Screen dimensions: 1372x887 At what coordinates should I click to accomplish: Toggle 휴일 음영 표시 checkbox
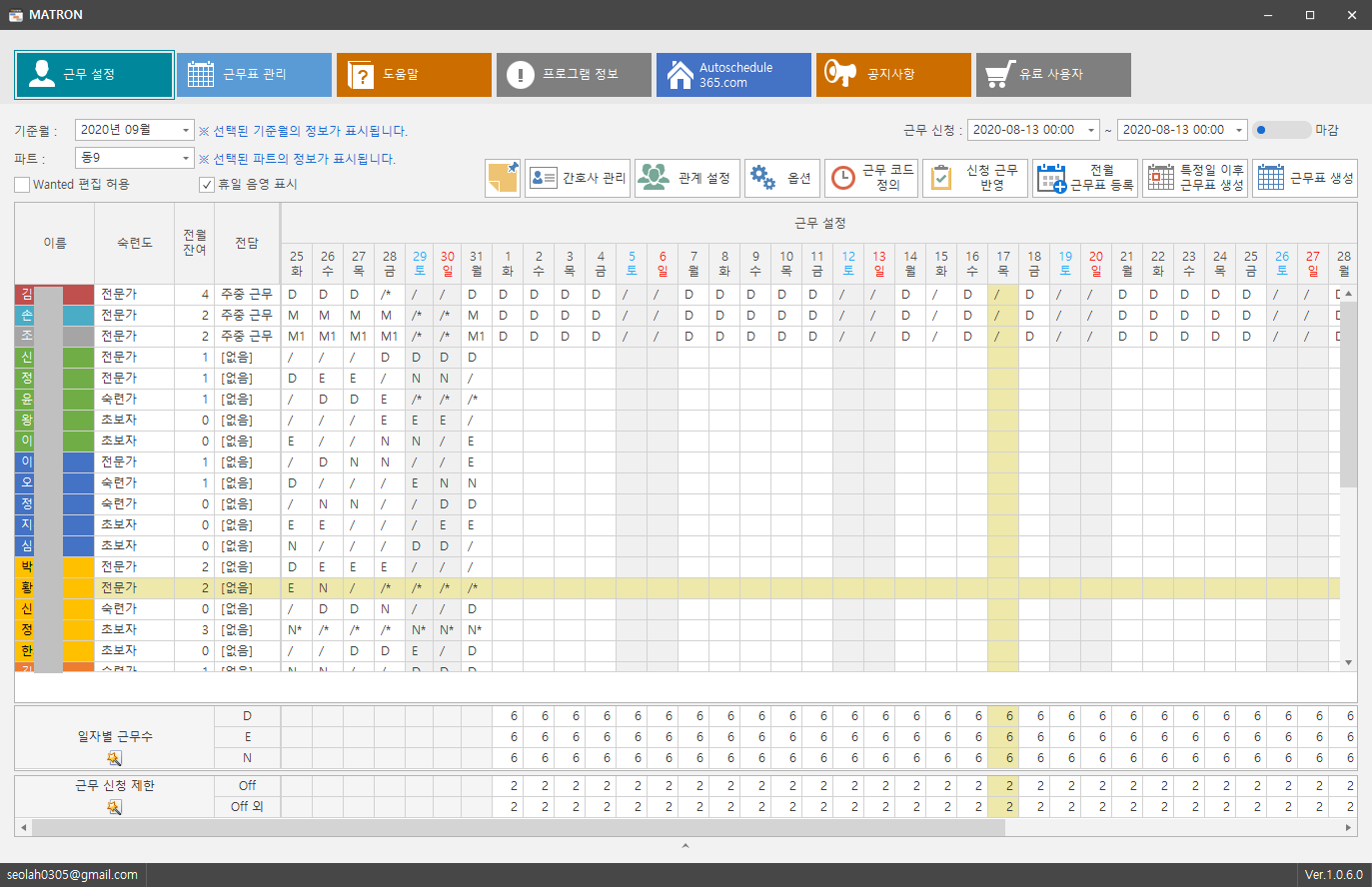click(x=207, y=185)
